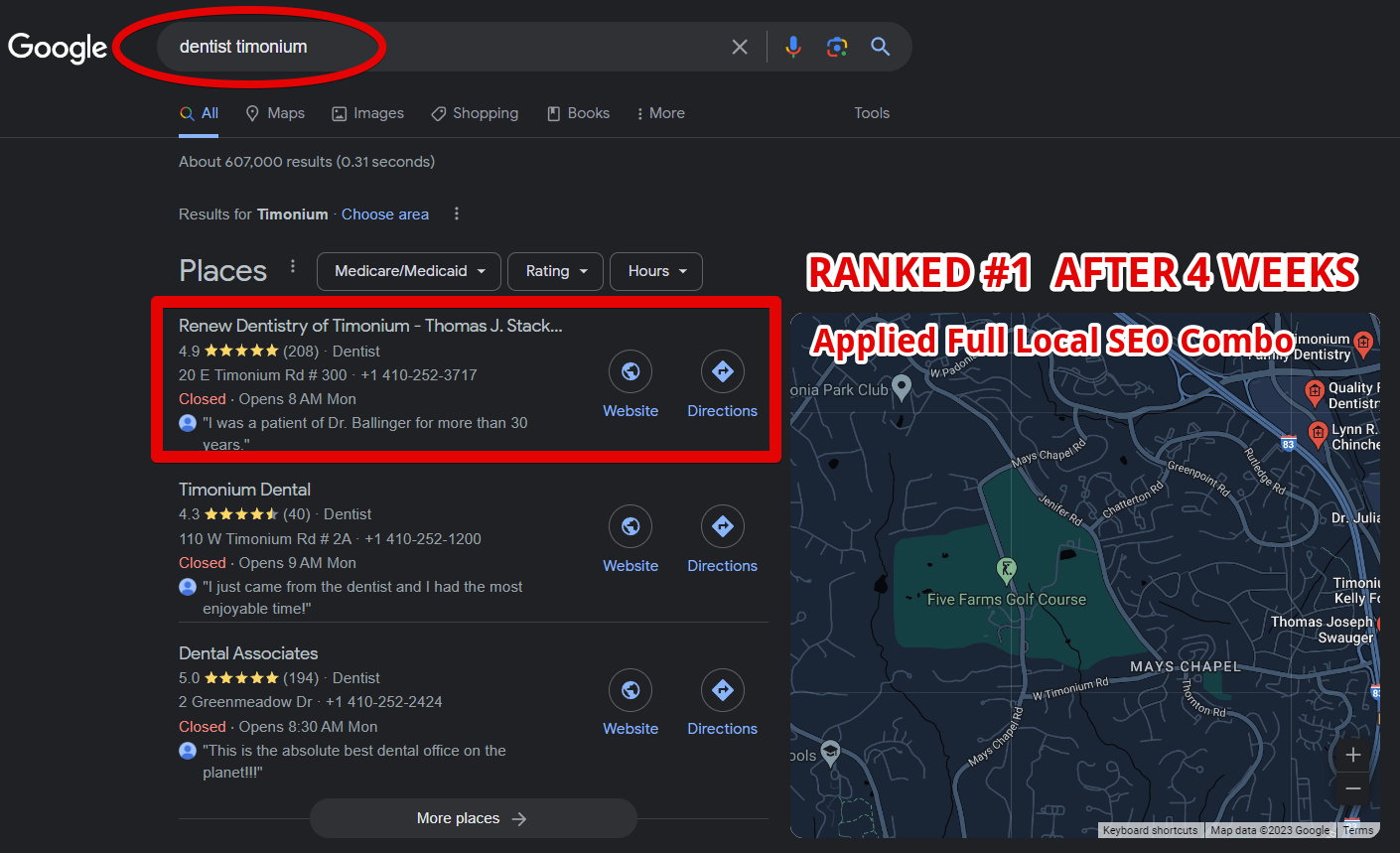The height and width of the screenshot is (853, 1400).
Task: Select Quality Dentistry map pin
Action: pyautogui.click(x=1315, y=392)
